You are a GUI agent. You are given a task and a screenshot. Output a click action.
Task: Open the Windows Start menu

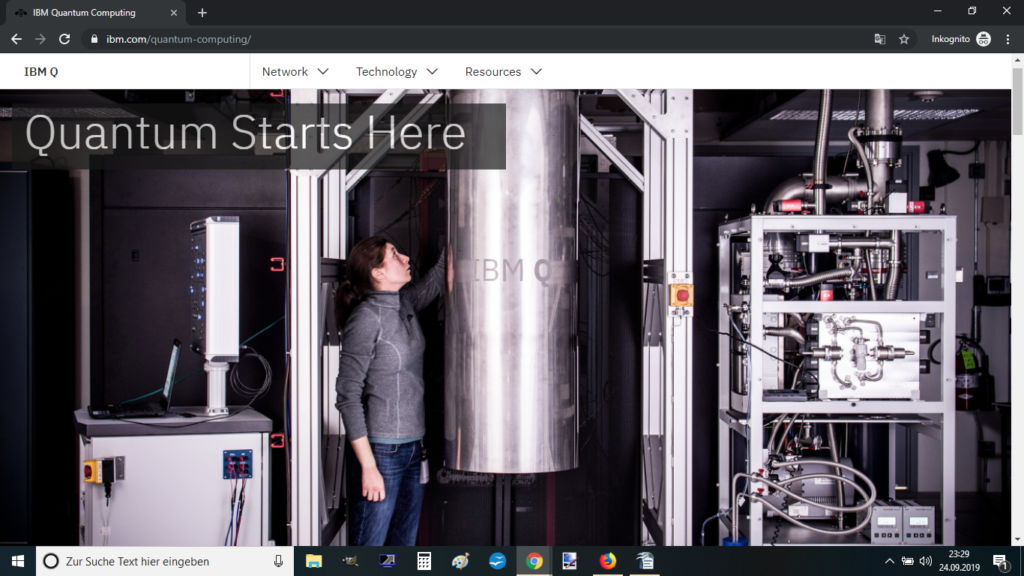18,561
